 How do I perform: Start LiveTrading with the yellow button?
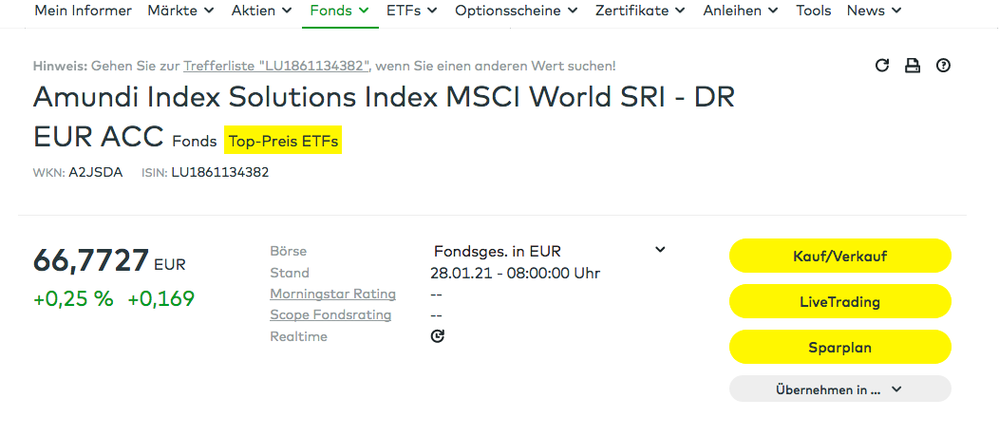(x=839, y=301)
